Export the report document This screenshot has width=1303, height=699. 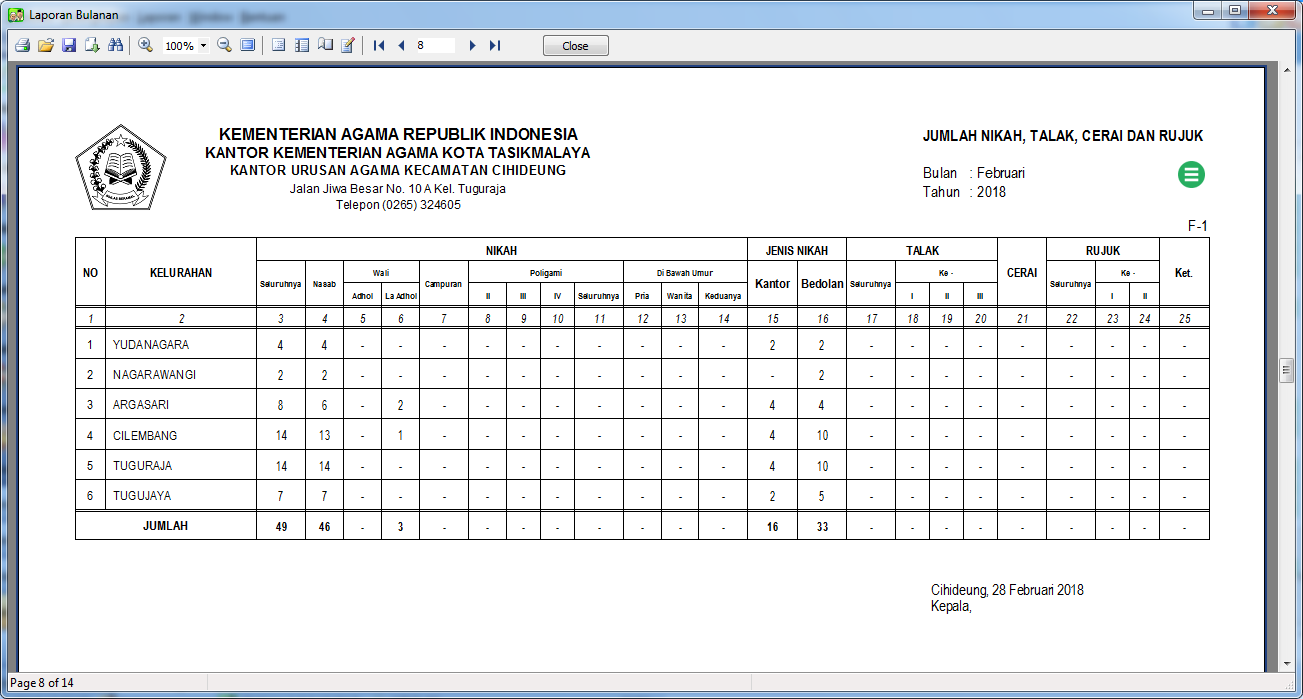90,44
